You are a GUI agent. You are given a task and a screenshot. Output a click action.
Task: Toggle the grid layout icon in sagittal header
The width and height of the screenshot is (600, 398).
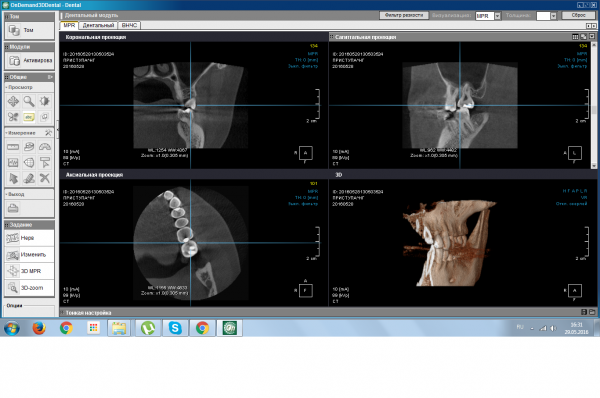tap(575, 37)
